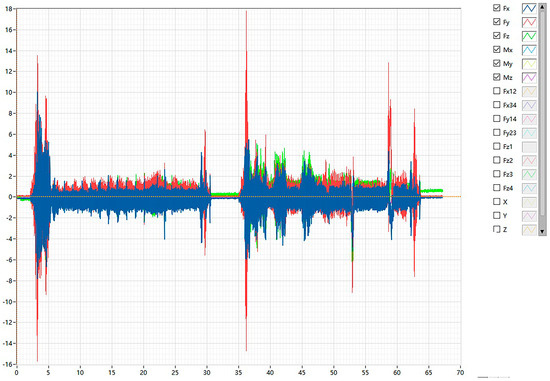
Task: Click the Mx cyan plot style icon
Action: [529, 50]
